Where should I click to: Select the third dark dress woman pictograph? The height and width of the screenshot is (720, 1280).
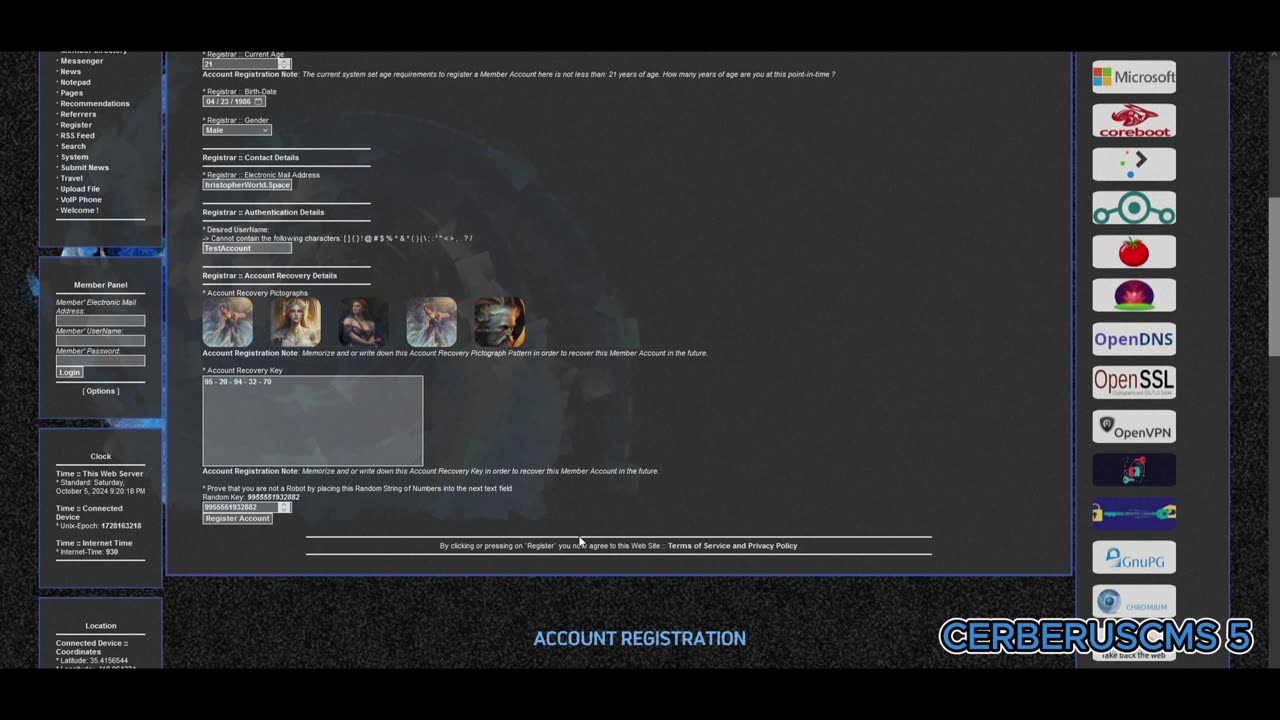[364, 322]
